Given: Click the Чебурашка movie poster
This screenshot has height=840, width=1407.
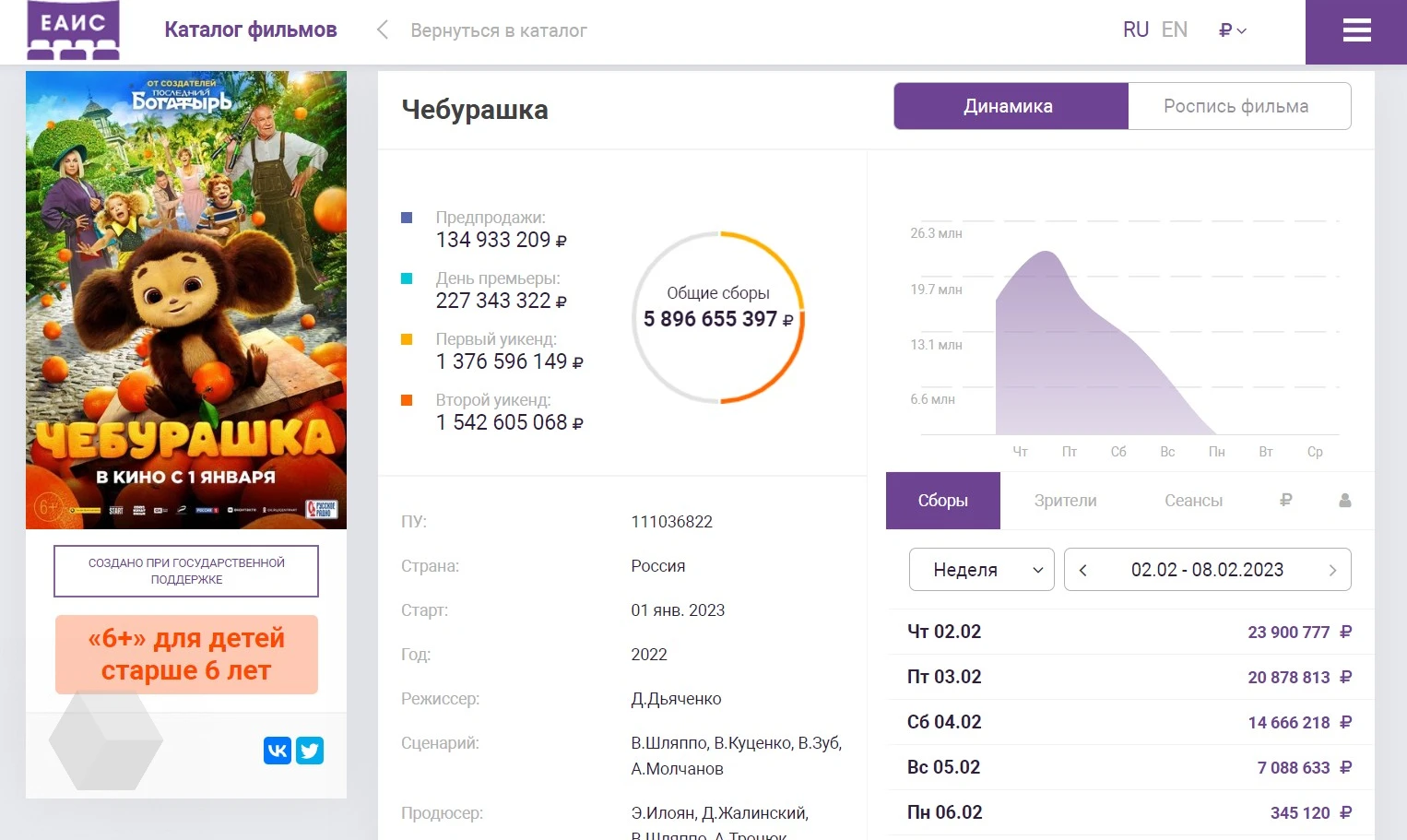Looking at the screenshot, I should click(186, 300).
